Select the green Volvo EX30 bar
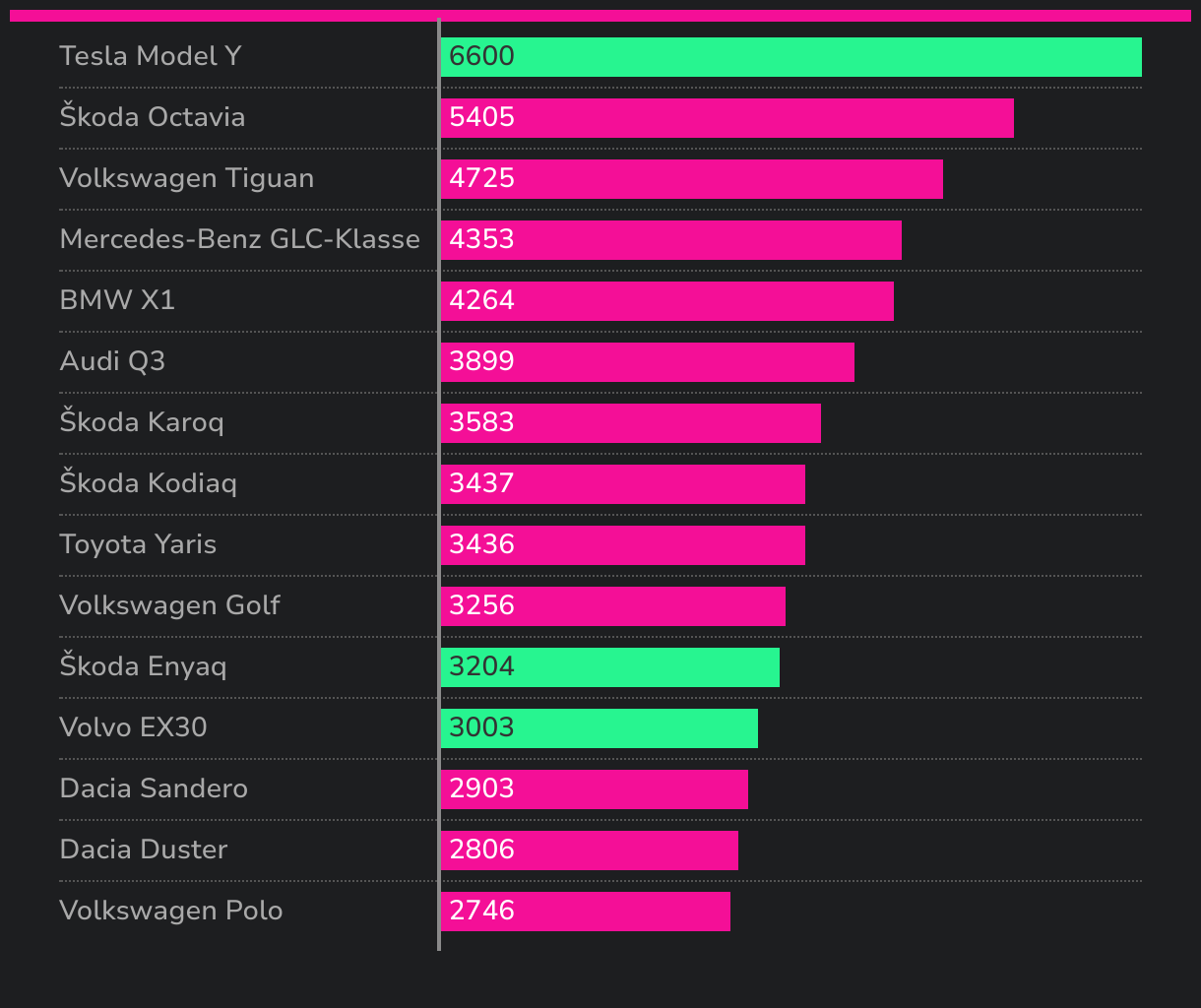Screen dimensions: 1201x1008 (x=600, y=728)
